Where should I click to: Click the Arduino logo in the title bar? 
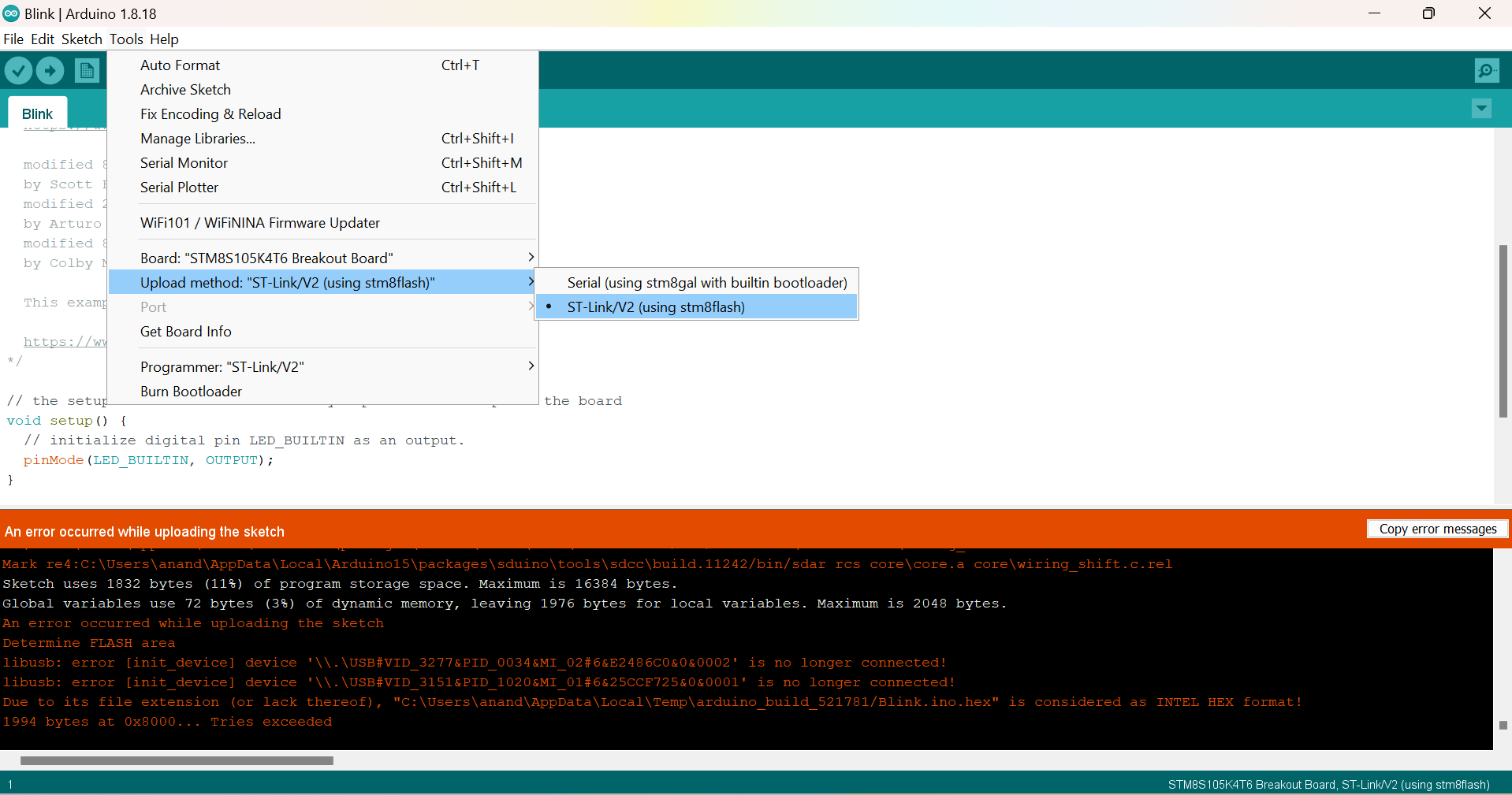11,13
